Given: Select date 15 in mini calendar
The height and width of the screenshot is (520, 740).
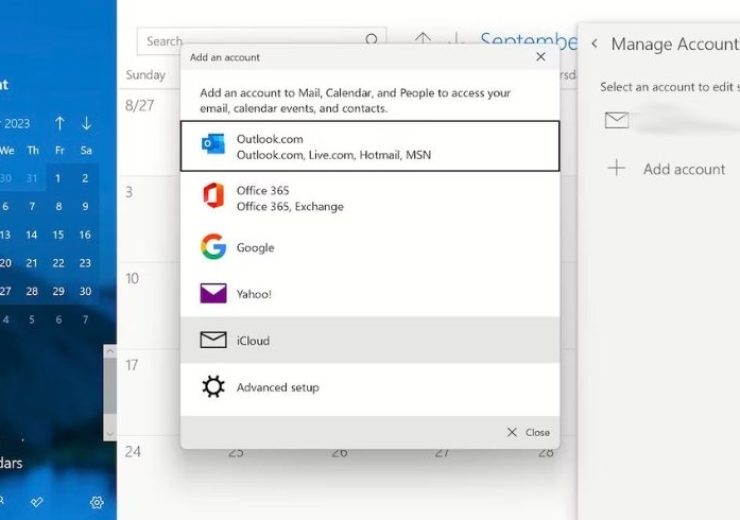Looking at the screenshot, I should (58, 235).
